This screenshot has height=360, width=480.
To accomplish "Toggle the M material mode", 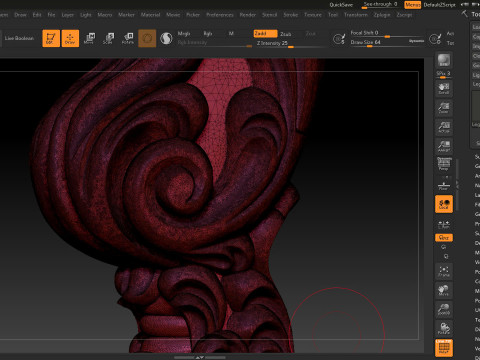I will click(231, 34).
